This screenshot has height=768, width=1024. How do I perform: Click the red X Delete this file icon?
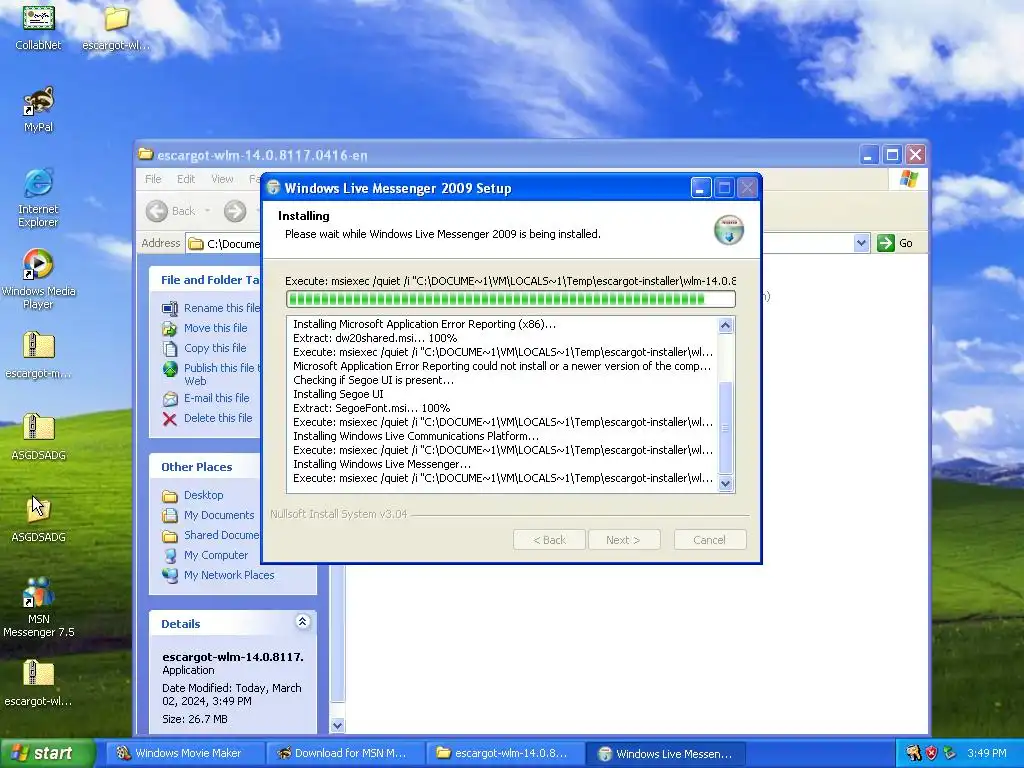click(x=170, y=419)
